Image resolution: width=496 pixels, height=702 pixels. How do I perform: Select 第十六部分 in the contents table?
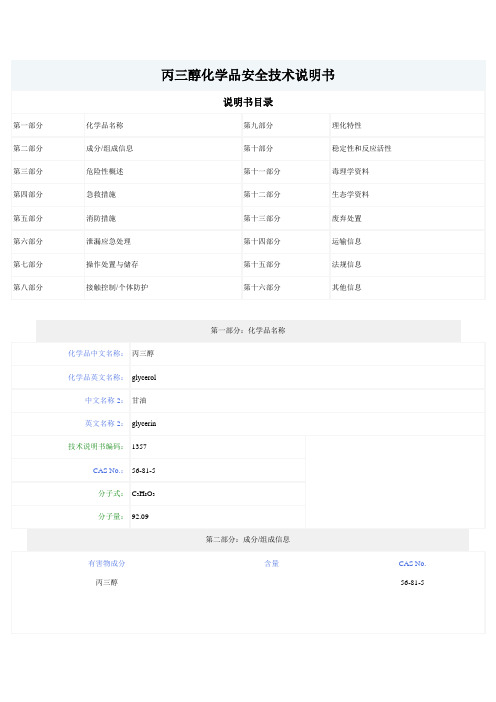point(262,287)
